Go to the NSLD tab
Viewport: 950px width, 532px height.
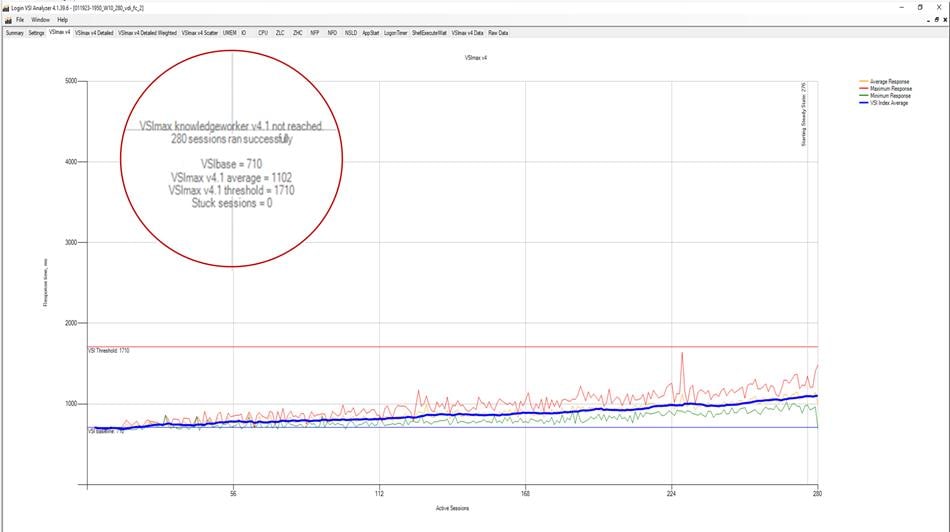[351, 33]
